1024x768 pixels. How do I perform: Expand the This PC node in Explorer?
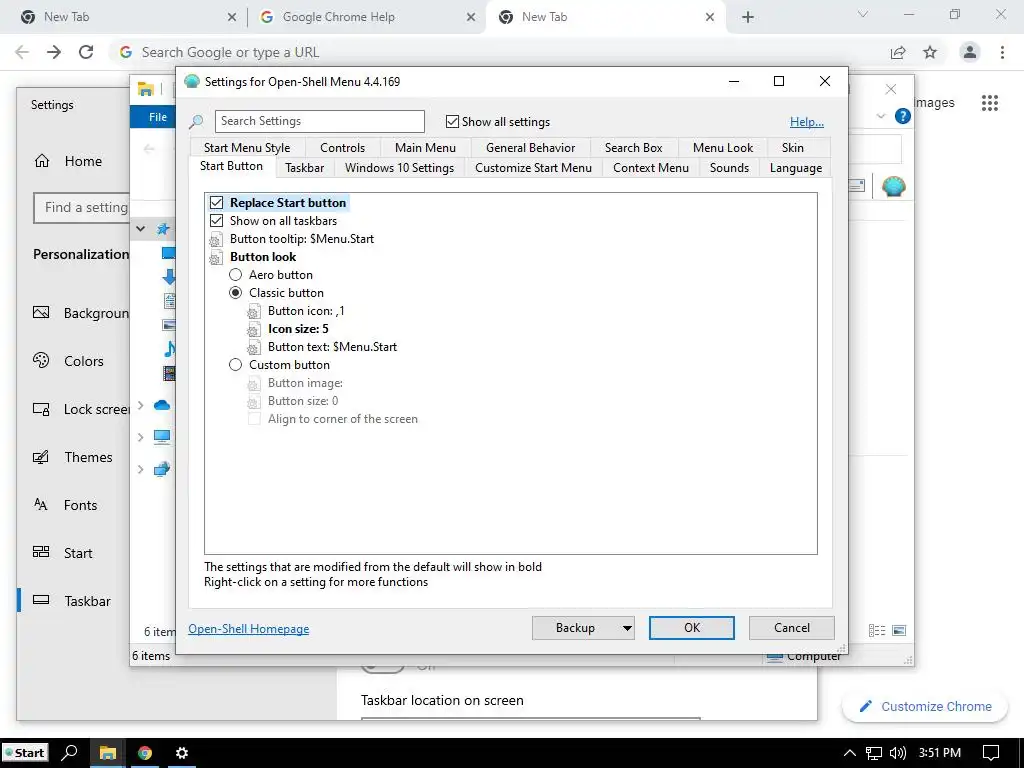[140, 437]
